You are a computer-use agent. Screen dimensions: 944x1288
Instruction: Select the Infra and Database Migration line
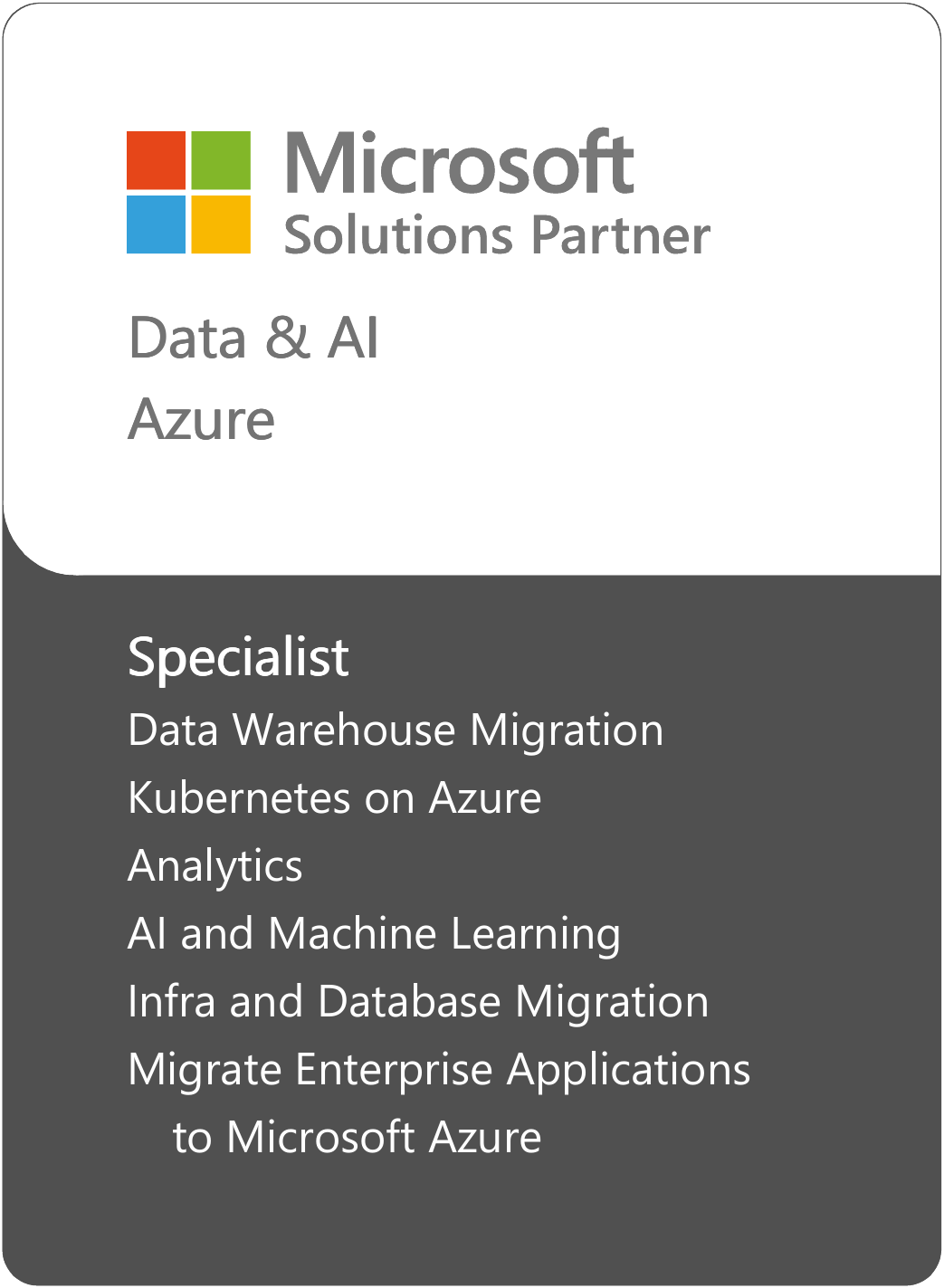pyautogui.click(x=418, y=1002)
